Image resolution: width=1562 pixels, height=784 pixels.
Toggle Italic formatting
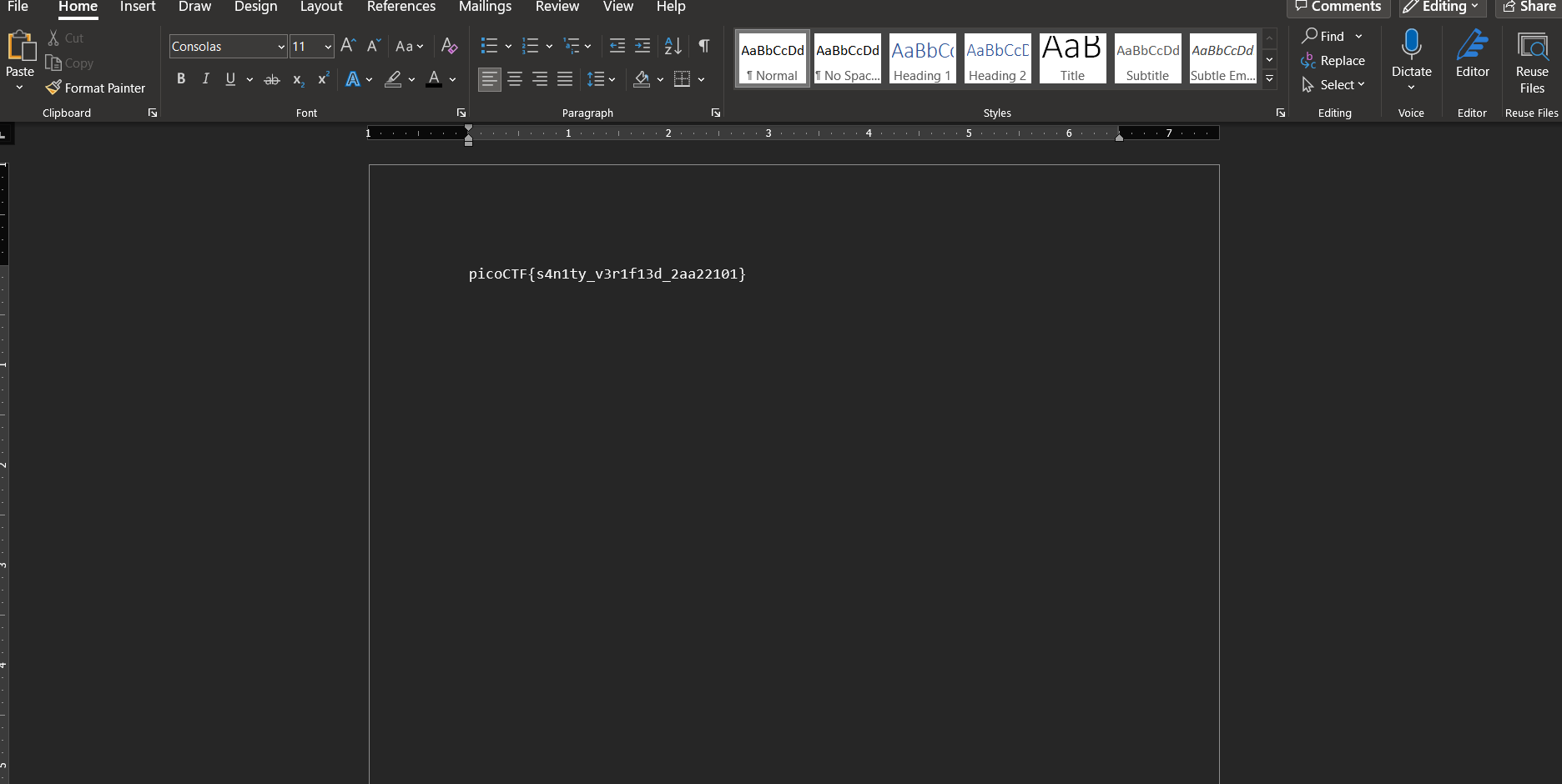[x=205, y=79]
